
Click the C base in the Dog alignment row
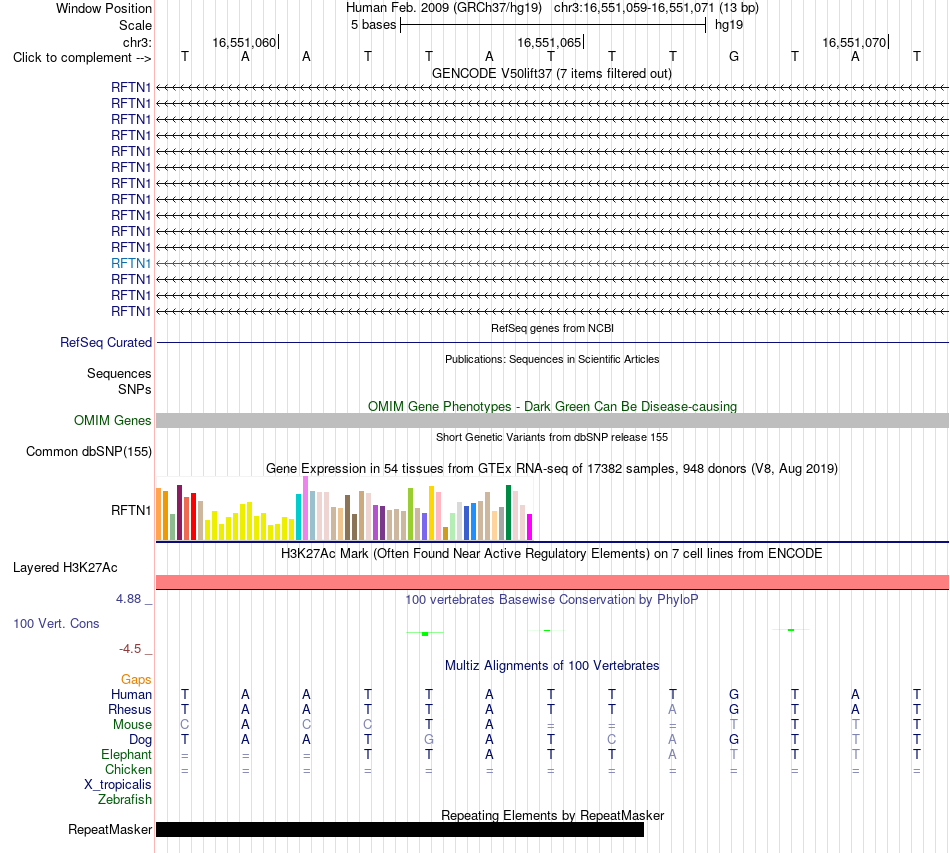click(x=611, y=740)
